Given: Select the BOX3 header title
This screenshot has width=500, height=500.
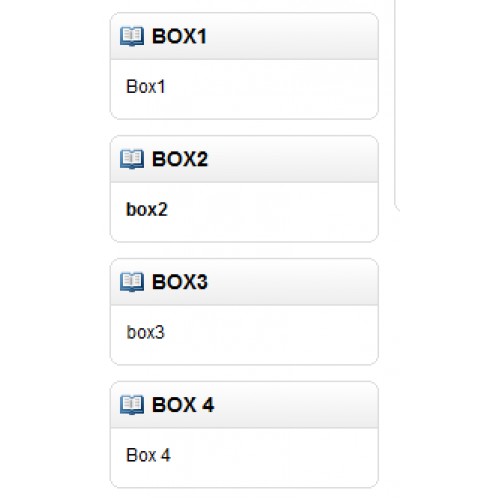Looking at the screenshot, I should tap(180, 282).
